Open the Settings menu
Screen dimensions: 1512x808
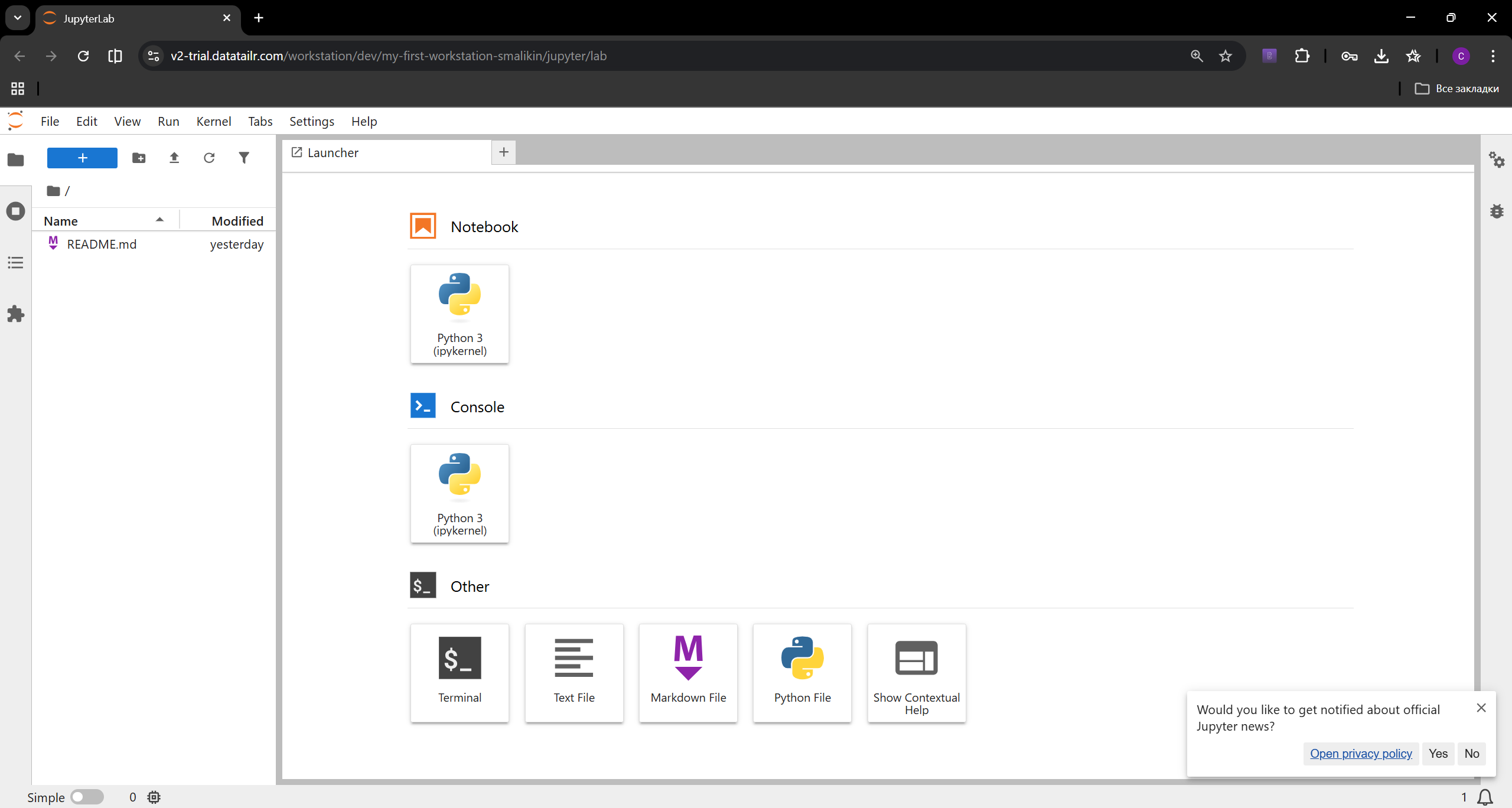coord(312,121)
